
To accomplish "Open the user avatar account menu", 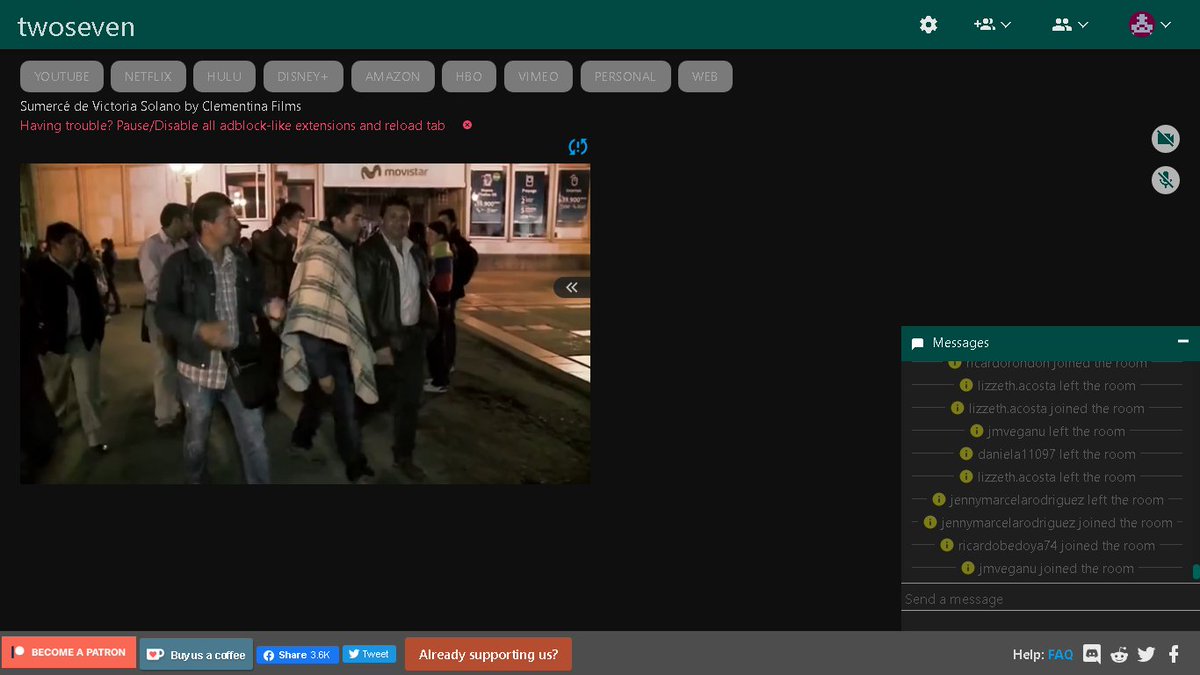I will coord(1150,24).
